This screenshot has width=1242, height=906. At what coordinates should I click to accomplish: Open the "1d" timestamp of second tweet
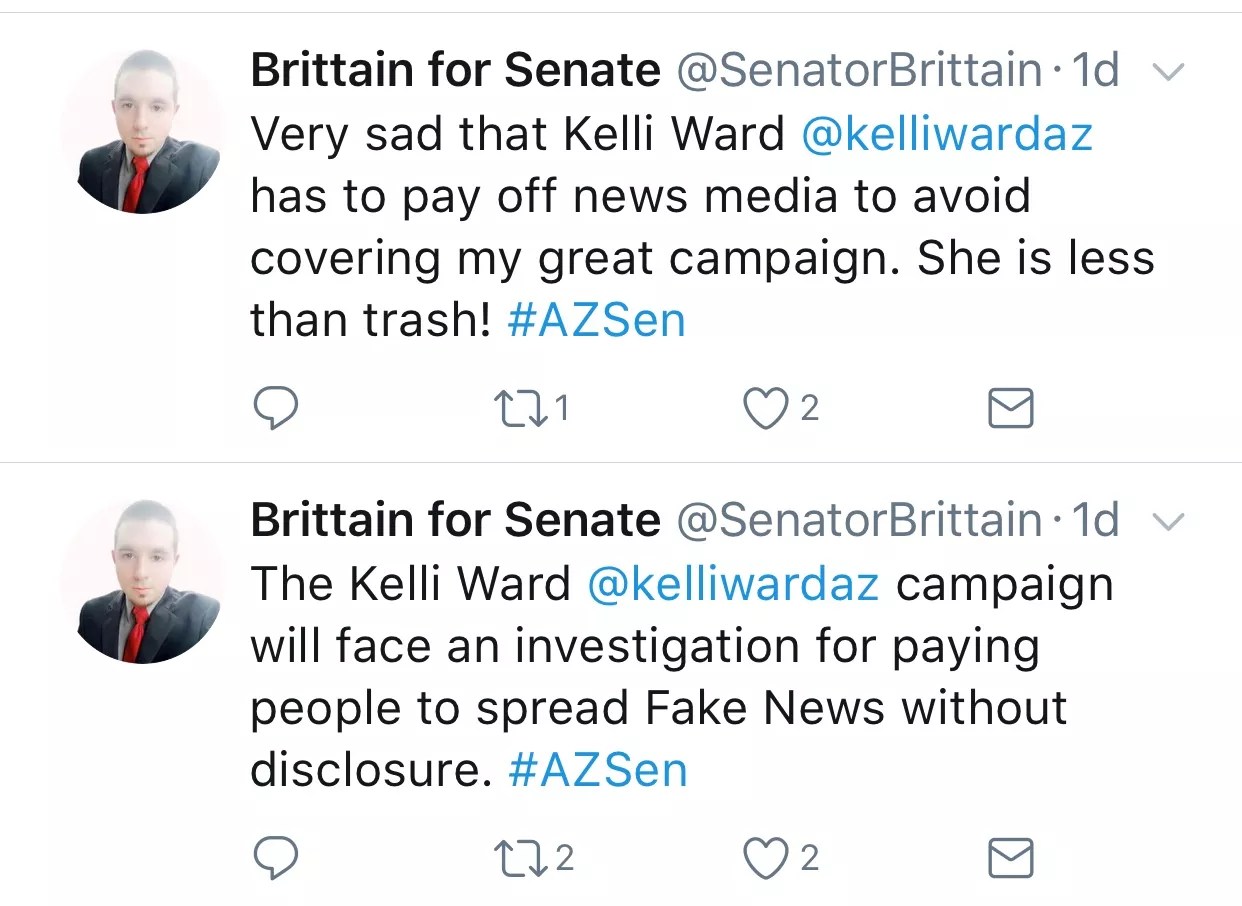(x=1094, y=520)
